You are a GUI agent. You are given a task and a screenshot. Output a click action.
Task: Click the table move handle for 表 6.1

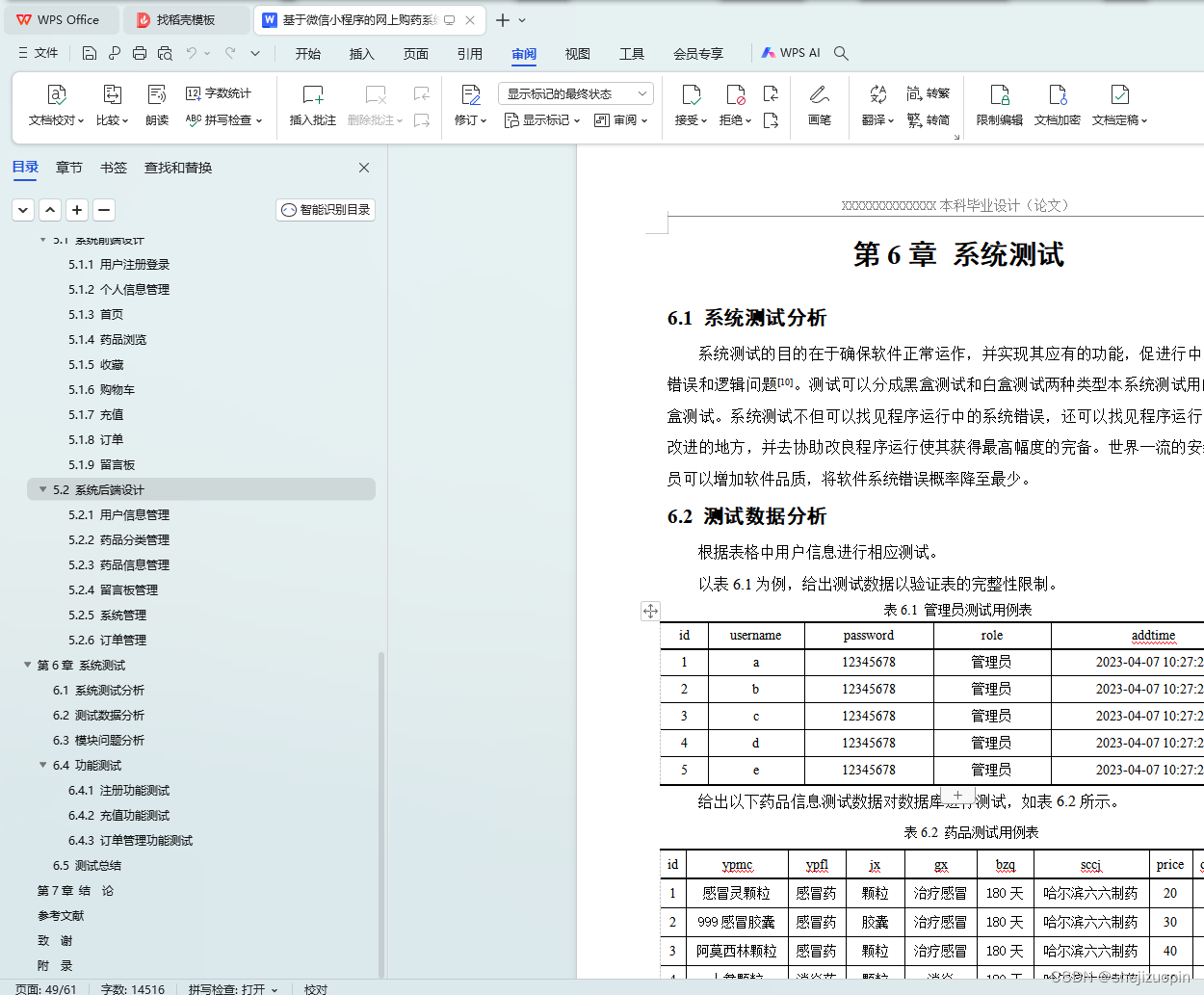pyautogui.click(x=650, y=611)
